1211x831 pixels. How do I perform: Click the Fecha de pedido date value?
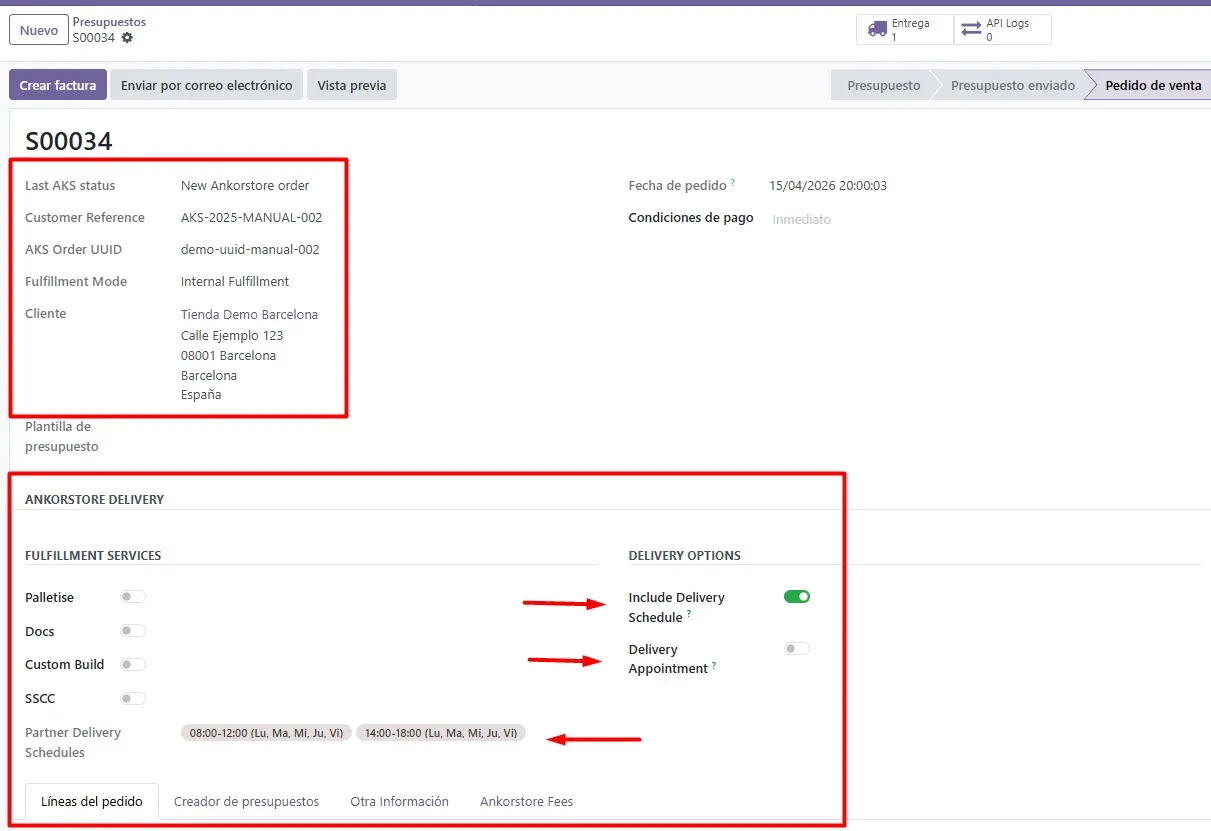pyautogui.click(x=828, y=186)
